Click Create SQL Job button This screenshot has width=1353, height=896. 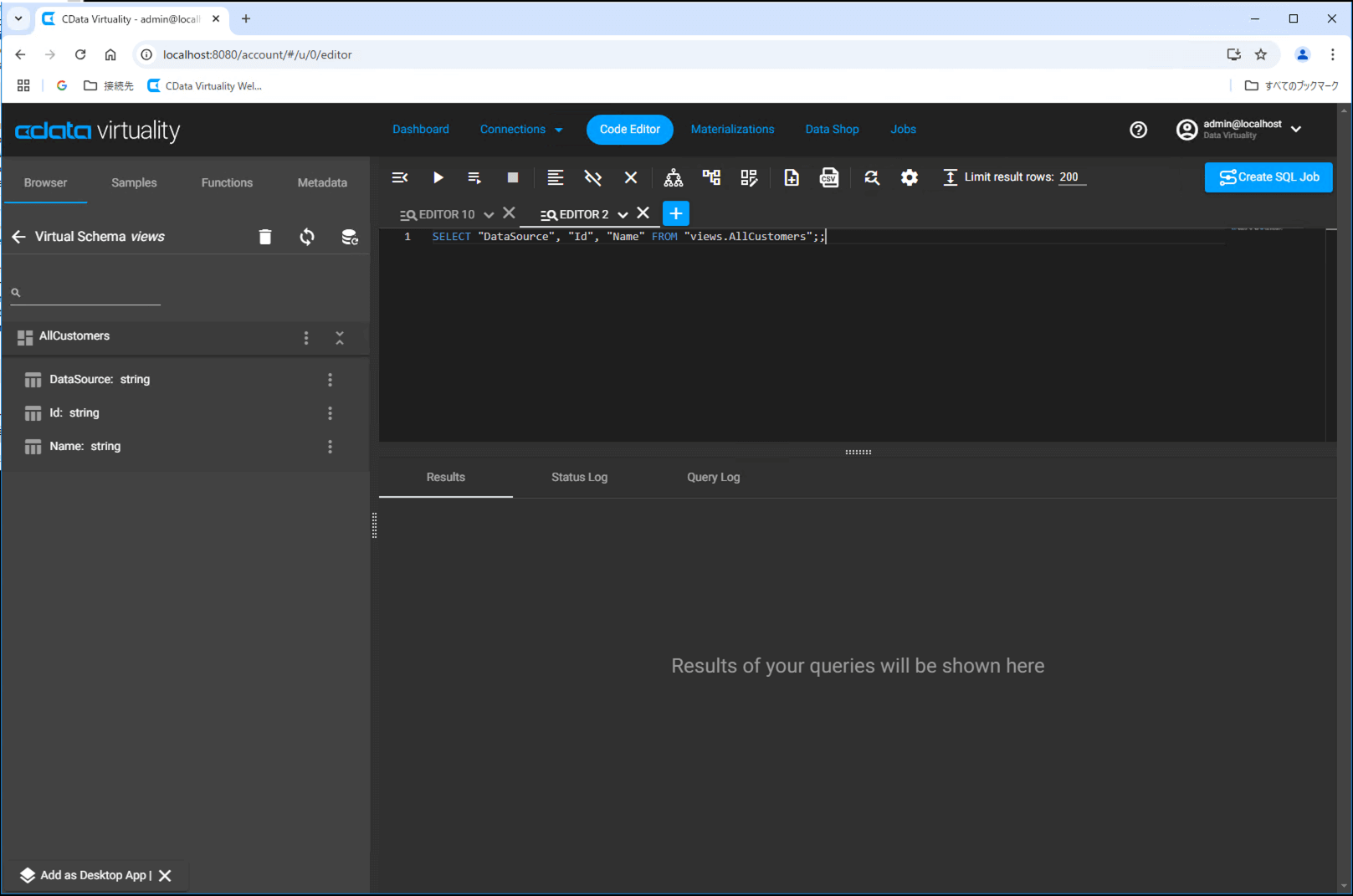click(1268, 177)
